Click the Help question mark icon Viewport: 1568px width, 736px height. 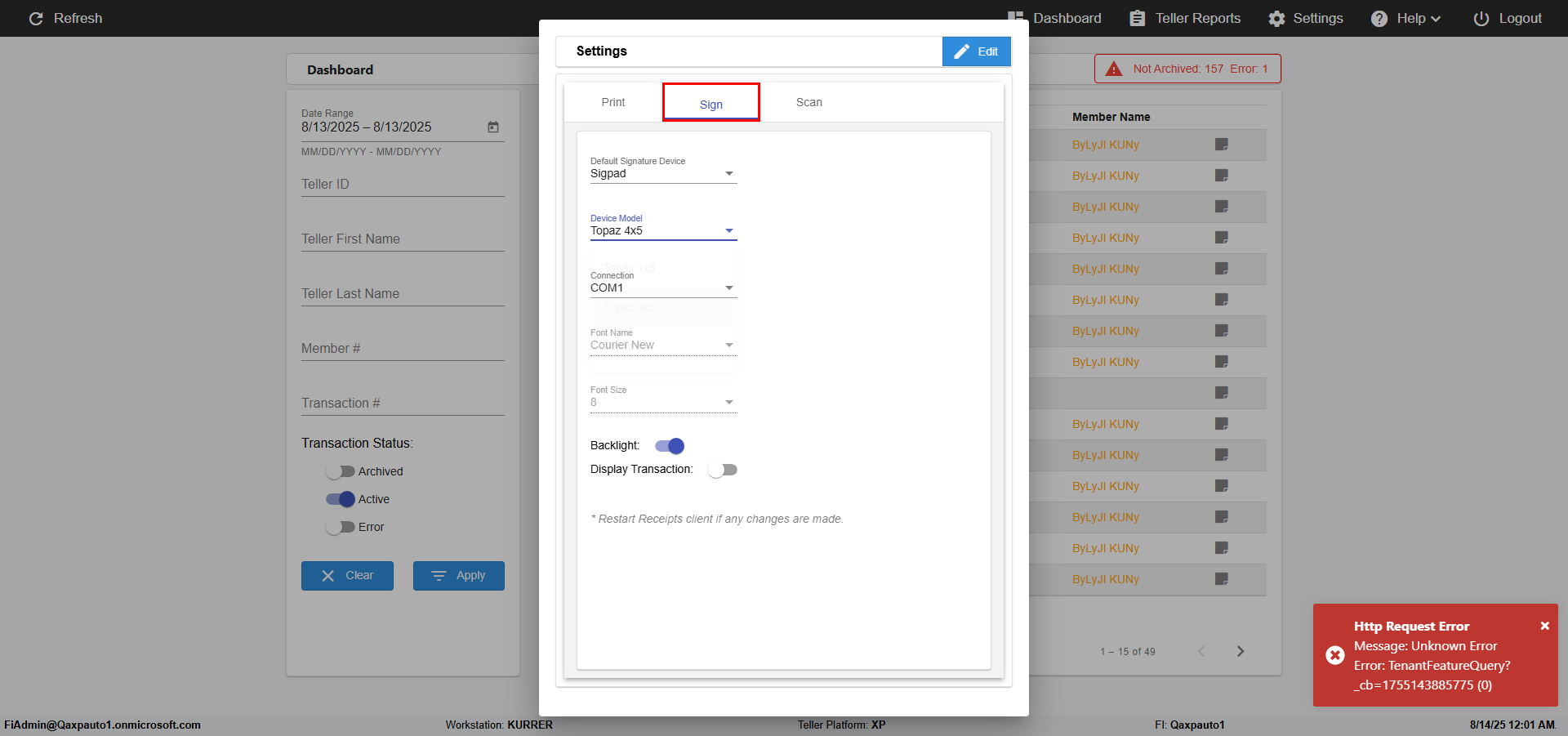tap(1379, 18)
